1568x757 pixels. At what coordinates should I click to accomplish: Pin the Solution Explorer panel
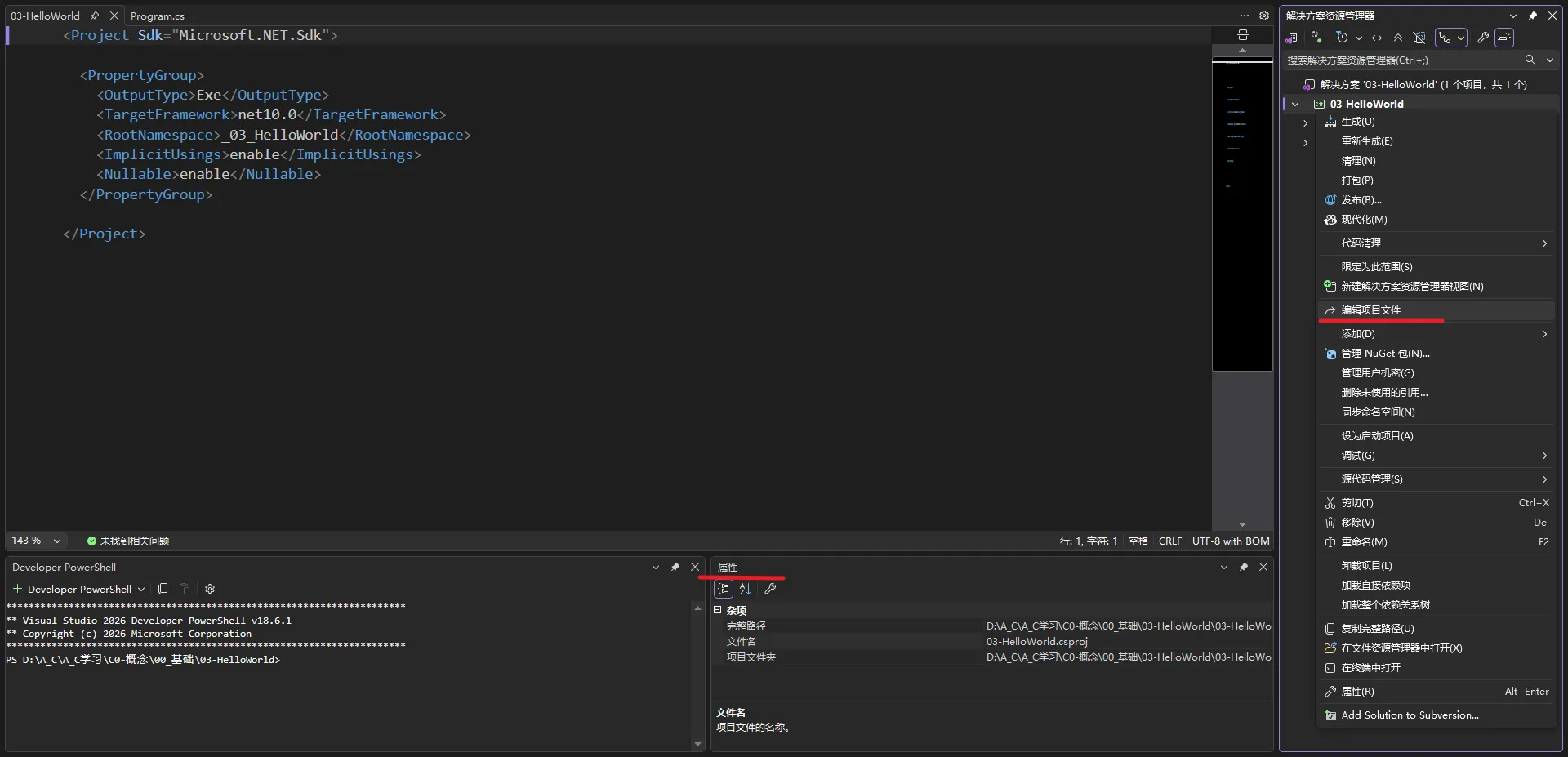[x=1533, y=16]
